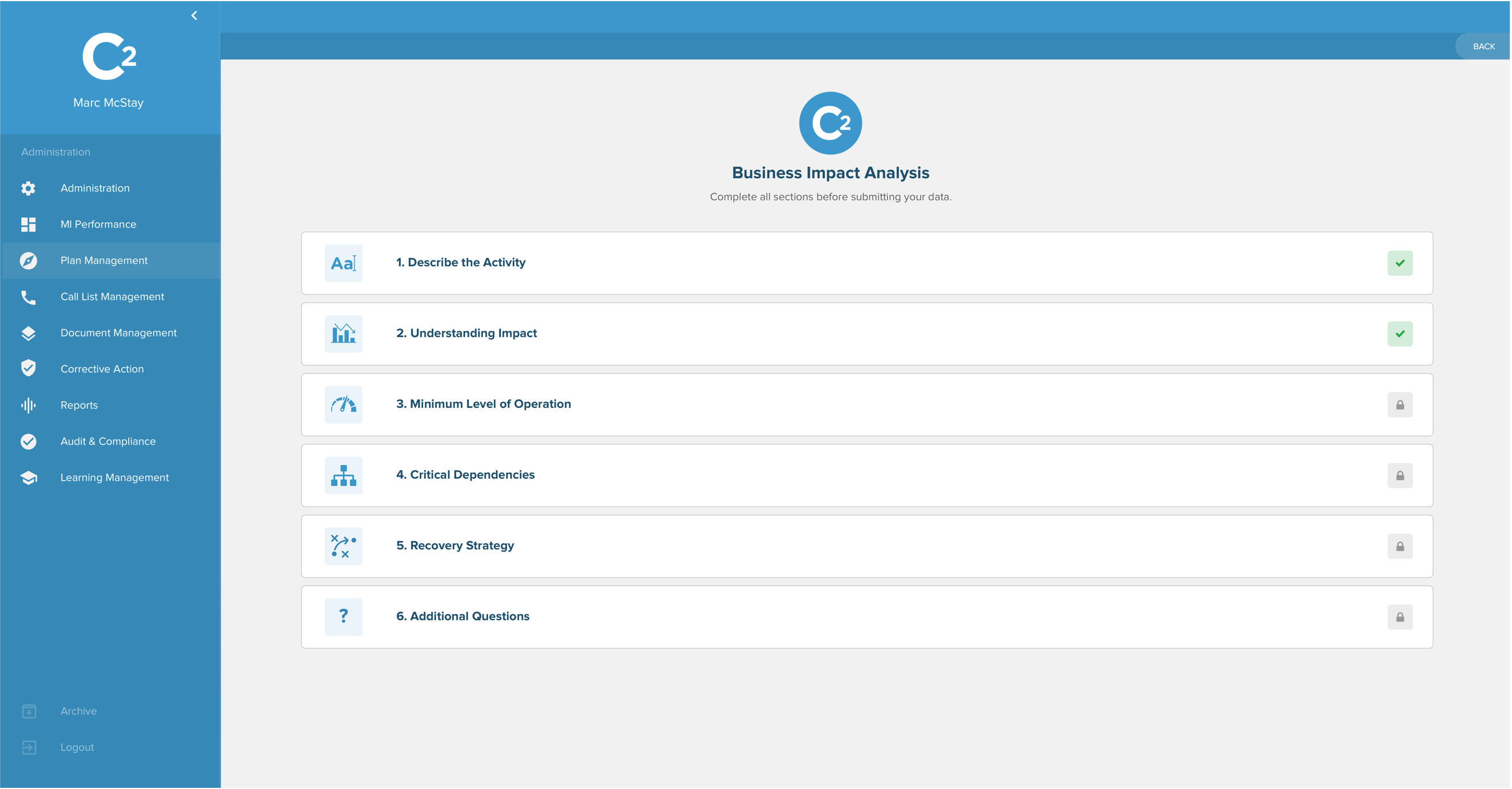Click the Logout button in sidebar
The image size is (1512, 789).
coord(78,747)
